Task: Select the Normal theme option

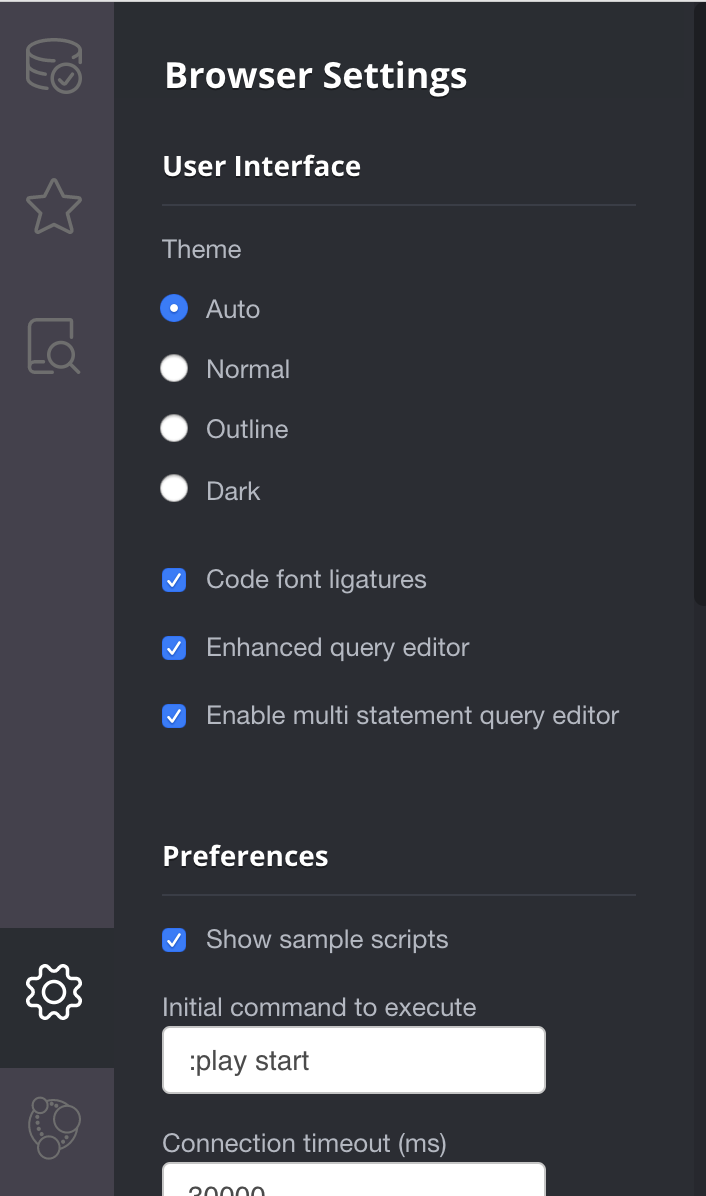Action: click(x=174, y=368)
